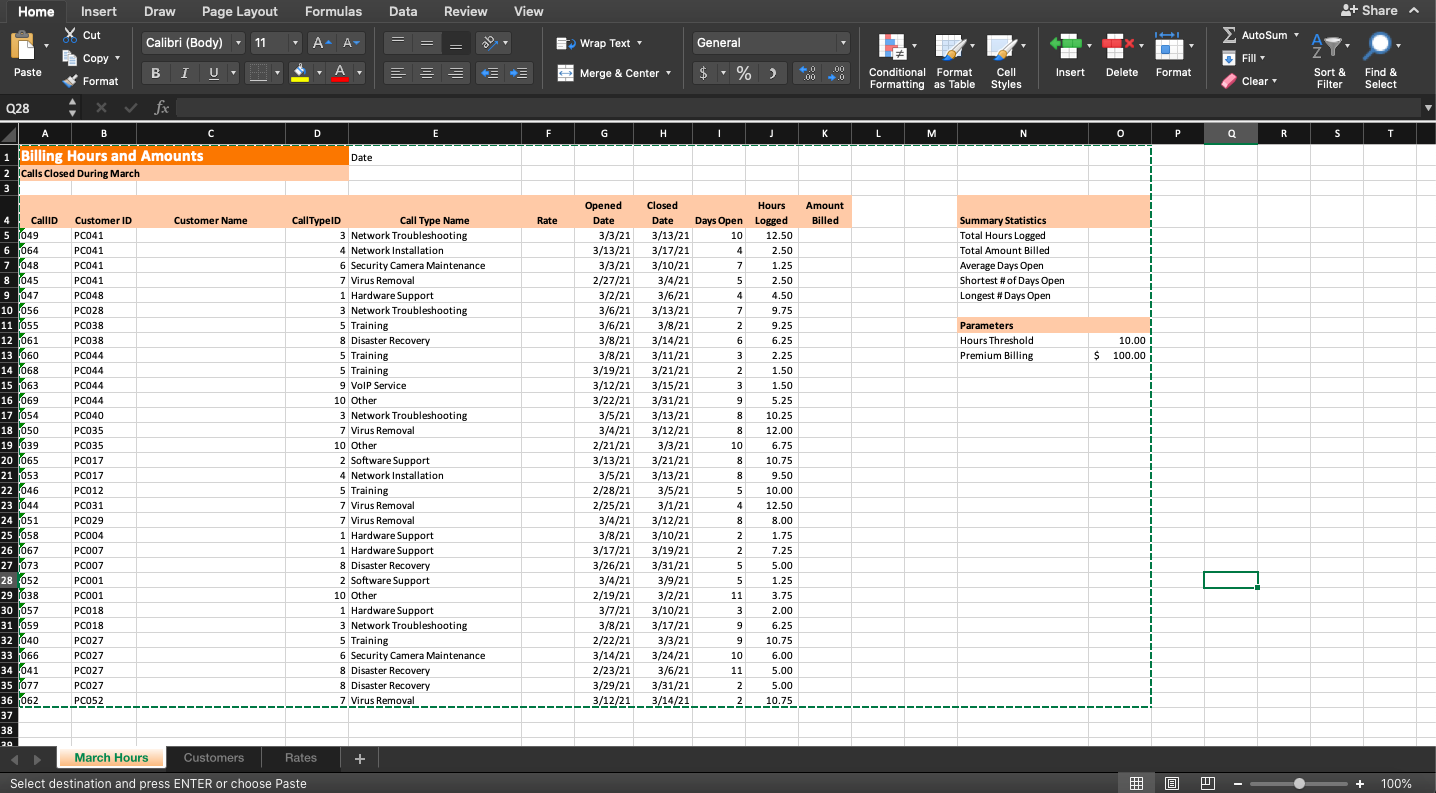Click the increase indent icon

pos(518,73)
